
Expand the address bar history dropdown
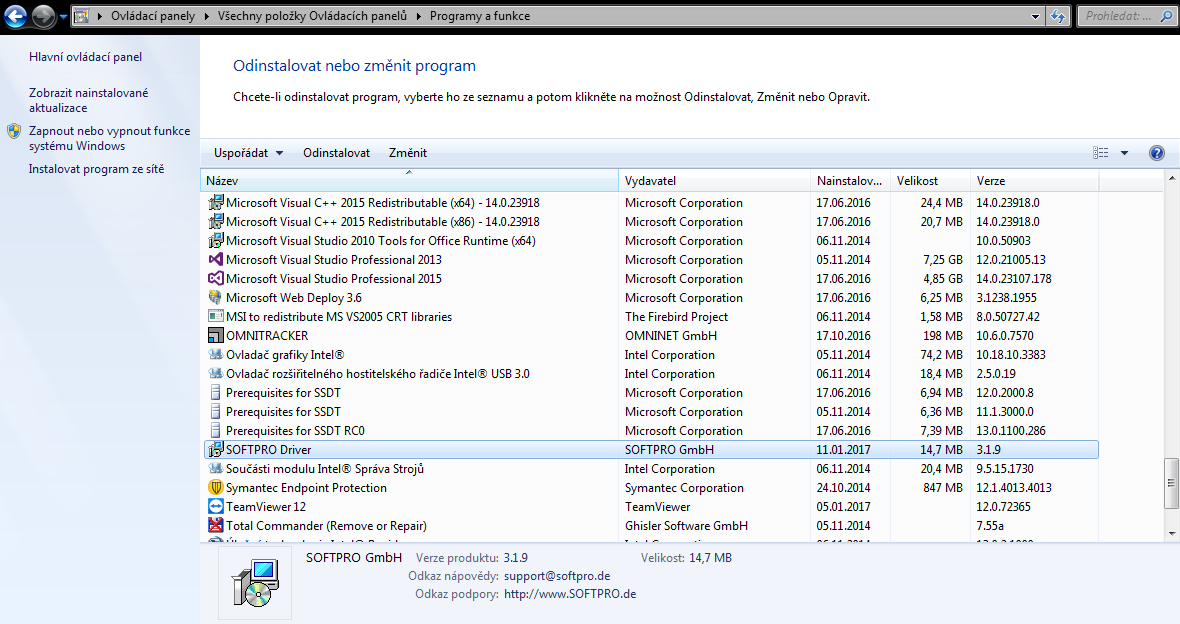pos(1036,16)
